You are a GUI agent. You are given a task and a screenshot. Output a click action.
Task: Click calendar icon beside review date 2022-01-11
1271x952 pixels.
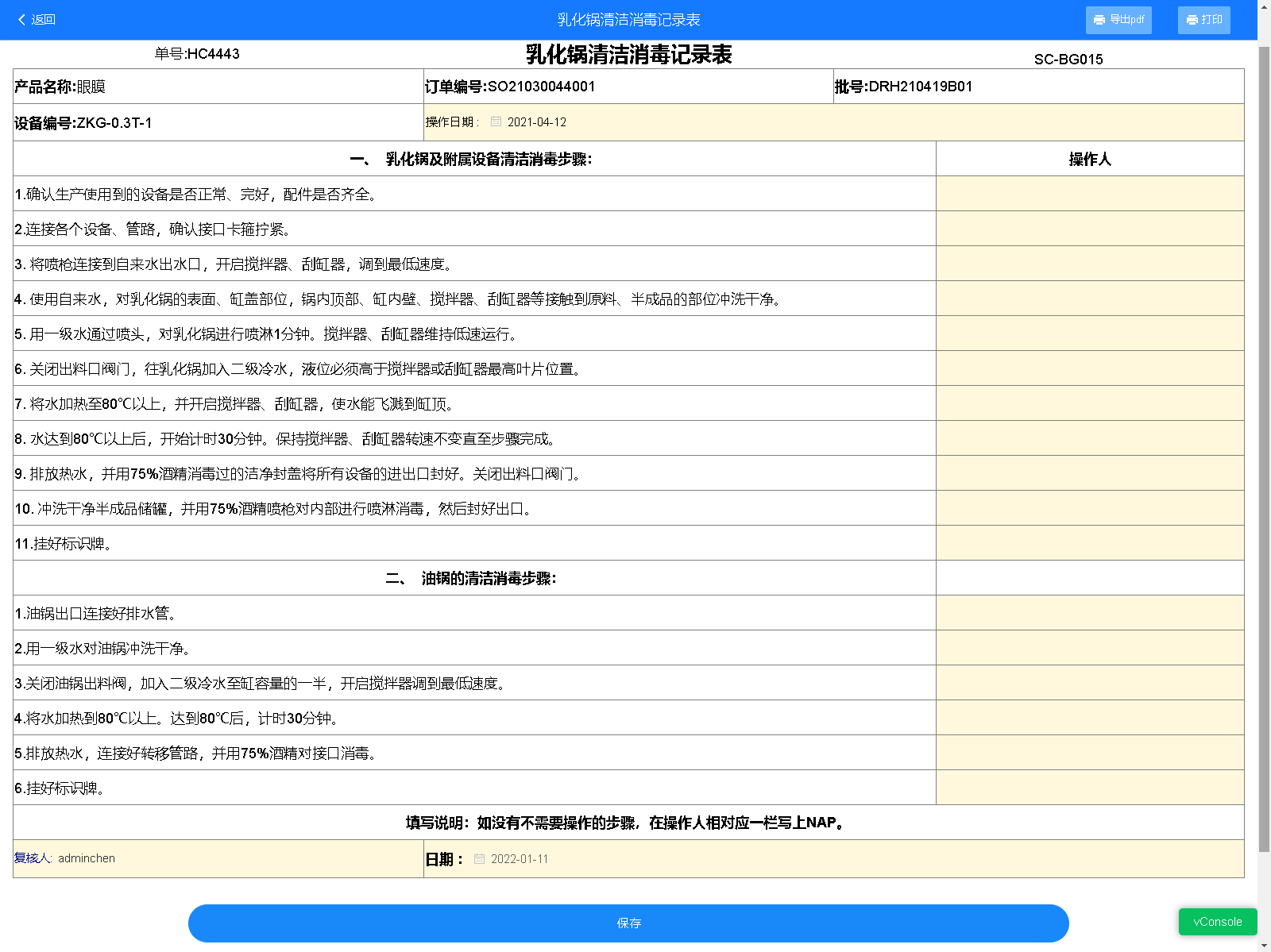point(479,859)
